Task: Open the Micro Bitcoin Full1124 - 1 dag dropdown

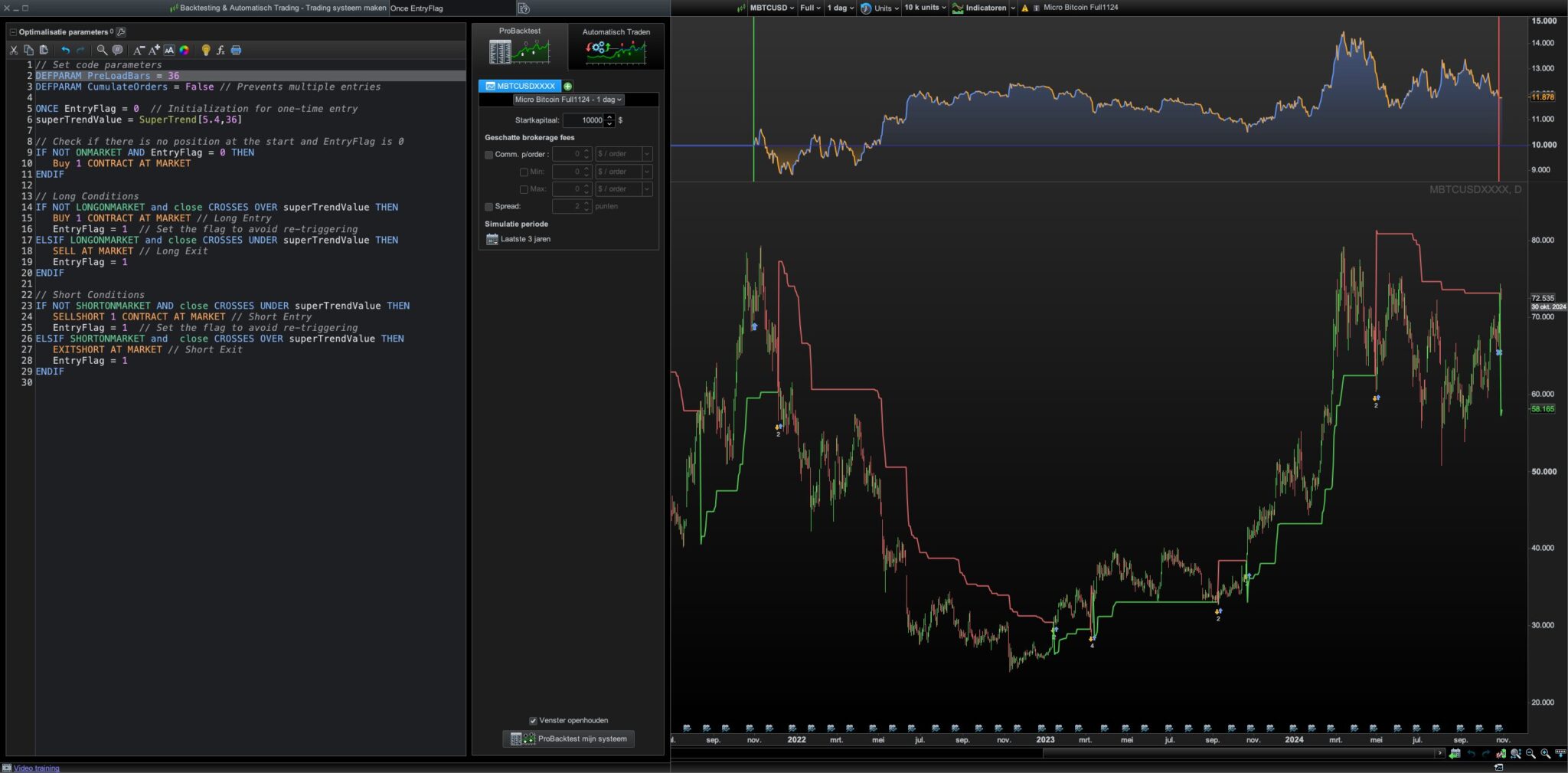Action: pyautogui.click(x=568, y=100)
